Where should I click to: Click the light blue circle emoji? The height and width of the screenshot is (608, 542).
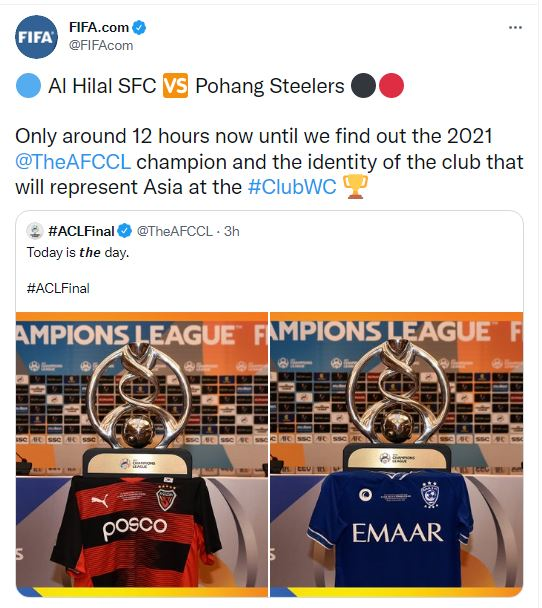point(28,85)
